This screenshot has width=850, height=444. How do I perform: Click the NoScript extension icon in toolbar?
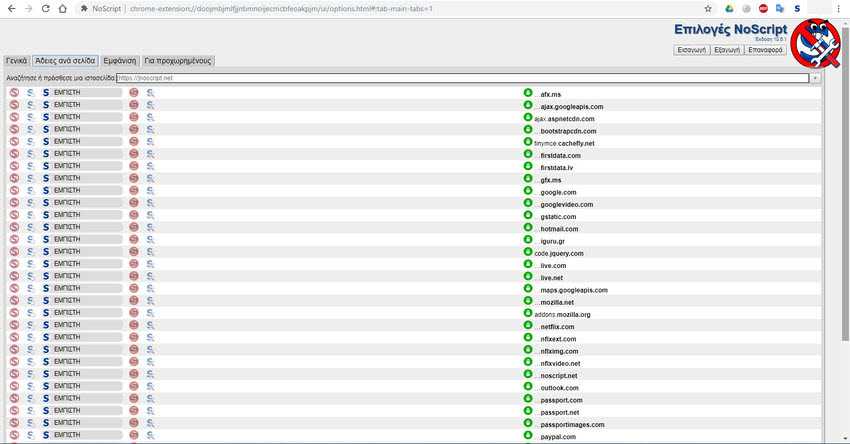(797, 9)
